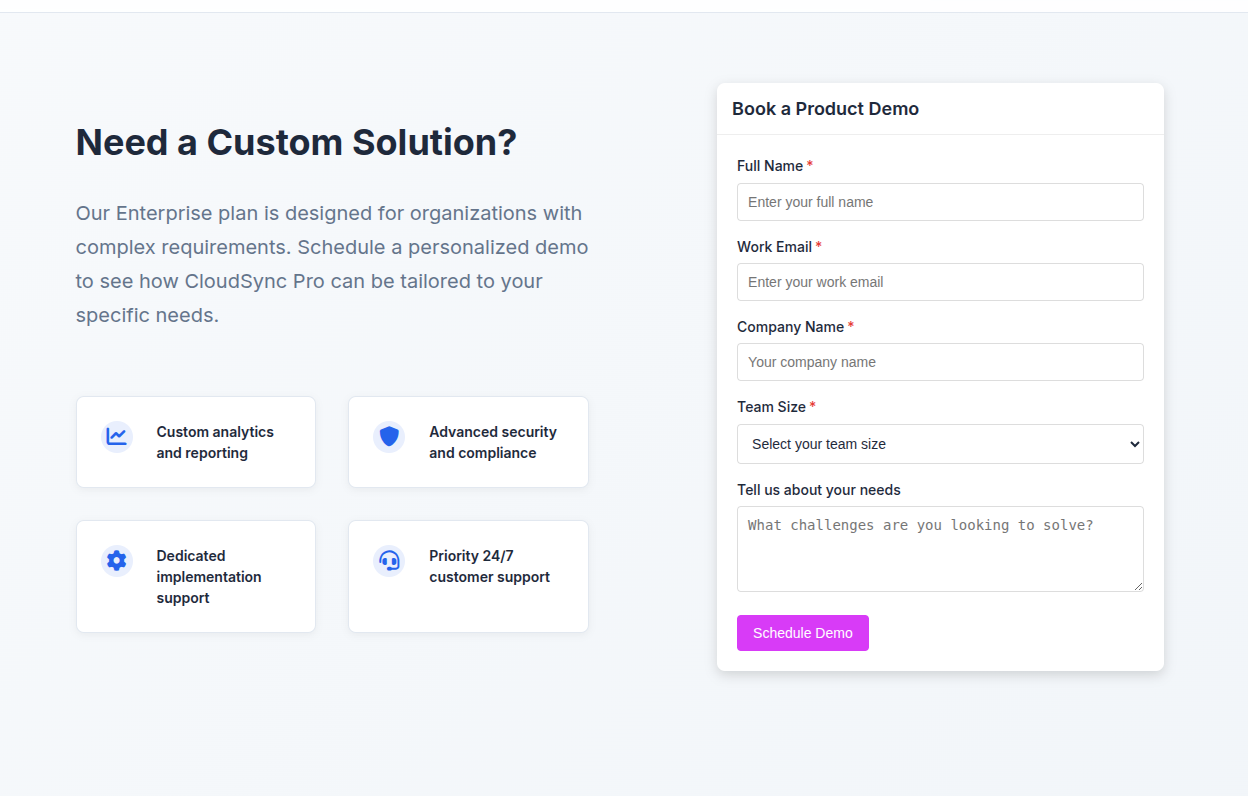The image size is (1248, 796).
Task: Click the 'Book a Product Demo' heading
Action: (x=825, y=108)
